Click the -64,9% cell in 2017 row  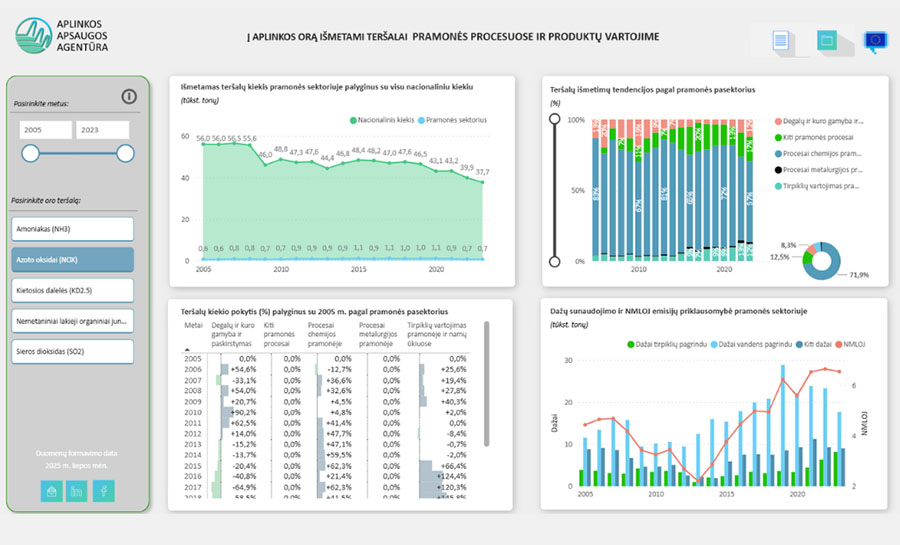pos(244,487)
